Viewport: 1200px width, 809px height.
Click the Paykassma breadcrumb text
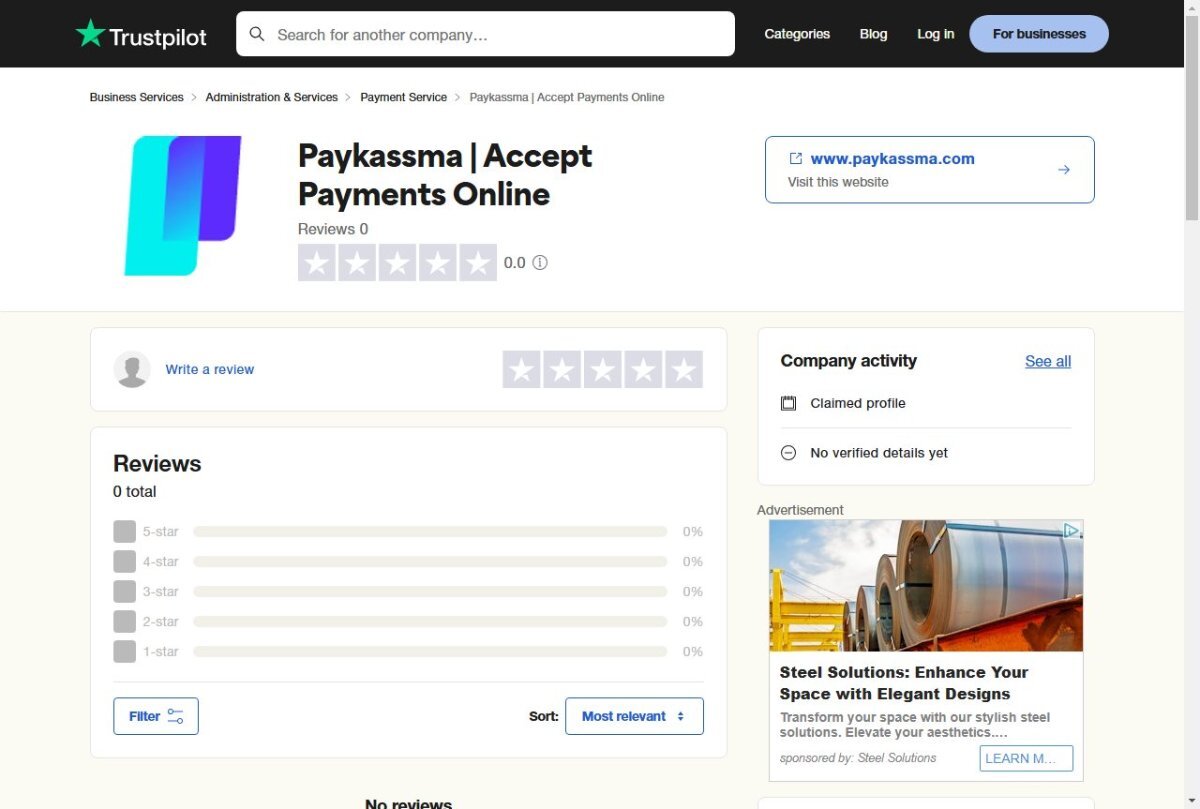[567, 97]
